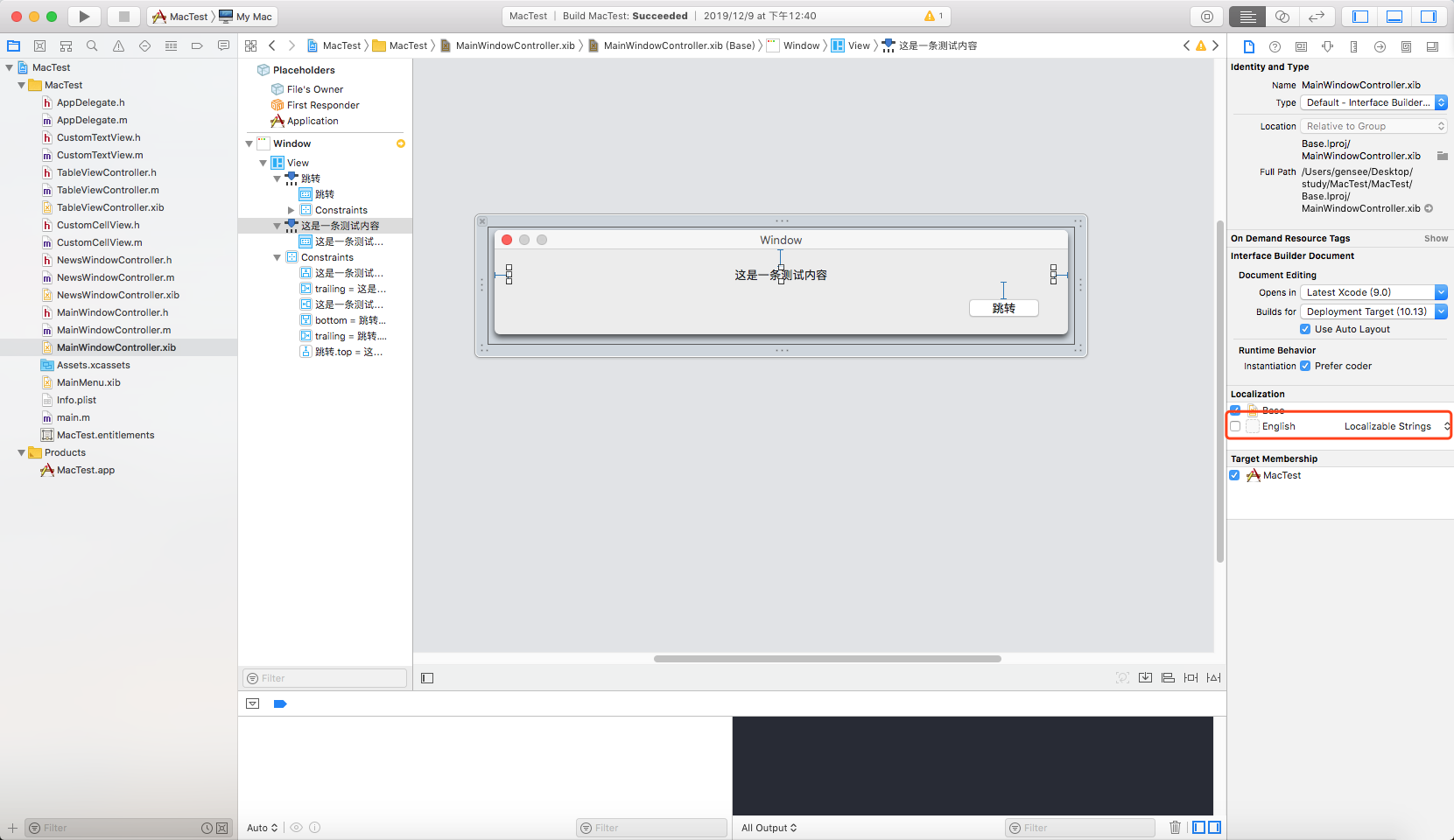
Task: Click the canvas horizontal scrollbar
Action: (x=827, y=659)
